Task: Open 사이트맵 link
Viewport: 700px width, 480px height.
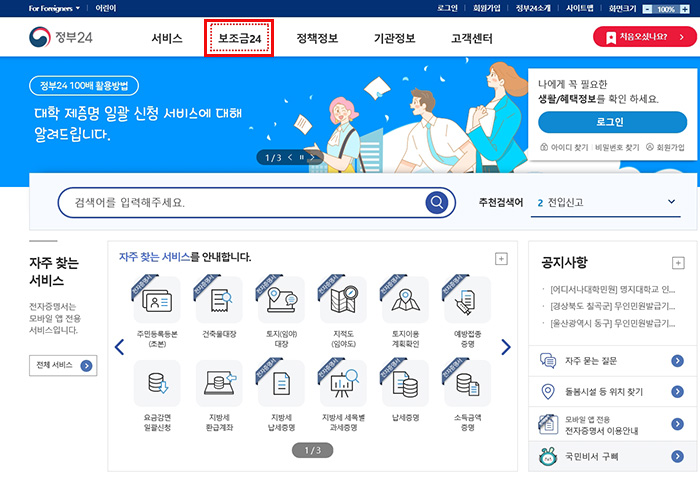Action: [579, 8]
